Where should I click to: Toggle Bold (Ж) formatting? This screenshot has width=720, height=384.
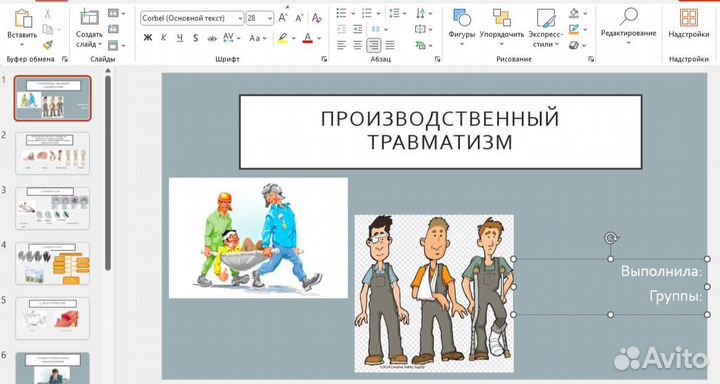point(147,38)
